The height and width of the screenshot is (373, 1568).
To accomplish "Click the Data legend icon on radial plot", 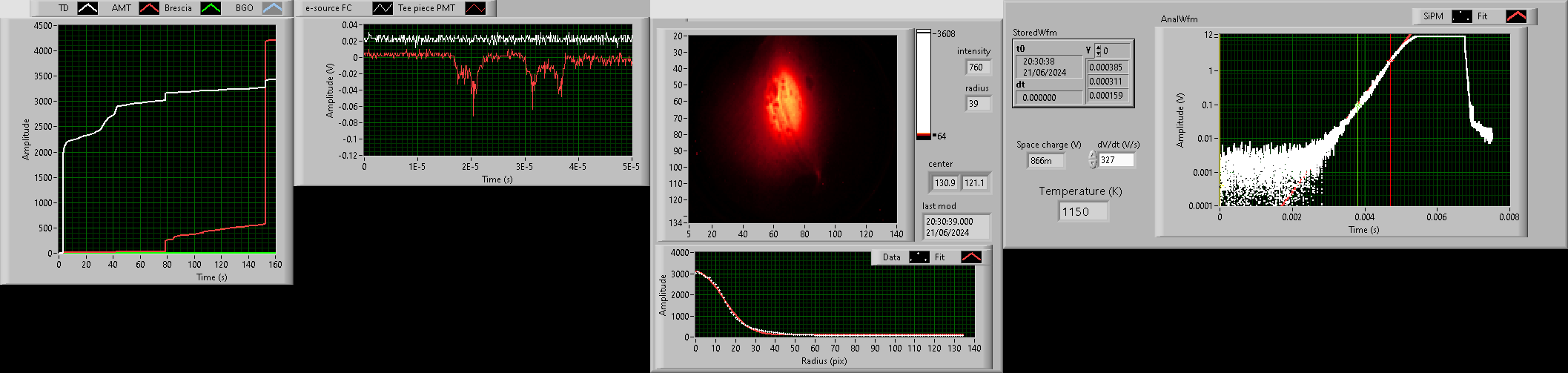I will [x=919, y=257].
